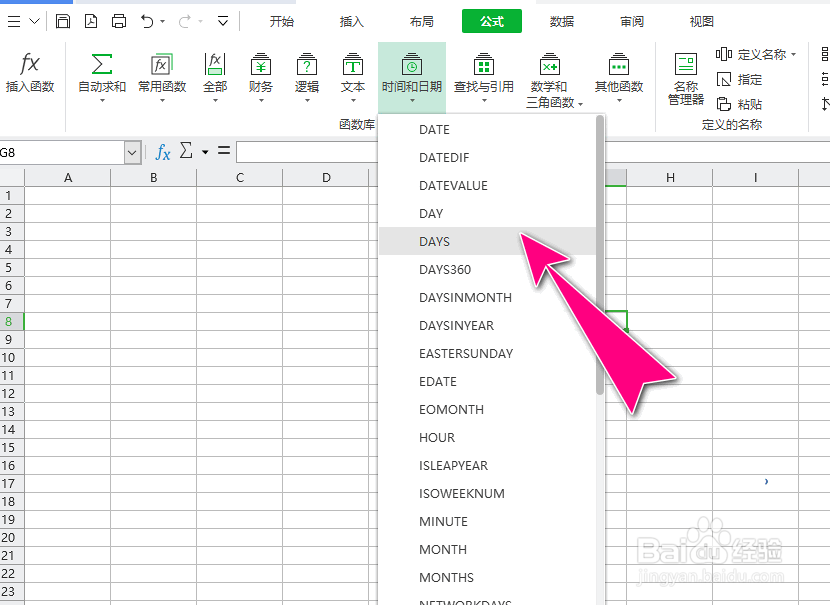Open dropdown chevron beside hamburger menu
The image size is (830, 605).
click(x=34, y=21)
